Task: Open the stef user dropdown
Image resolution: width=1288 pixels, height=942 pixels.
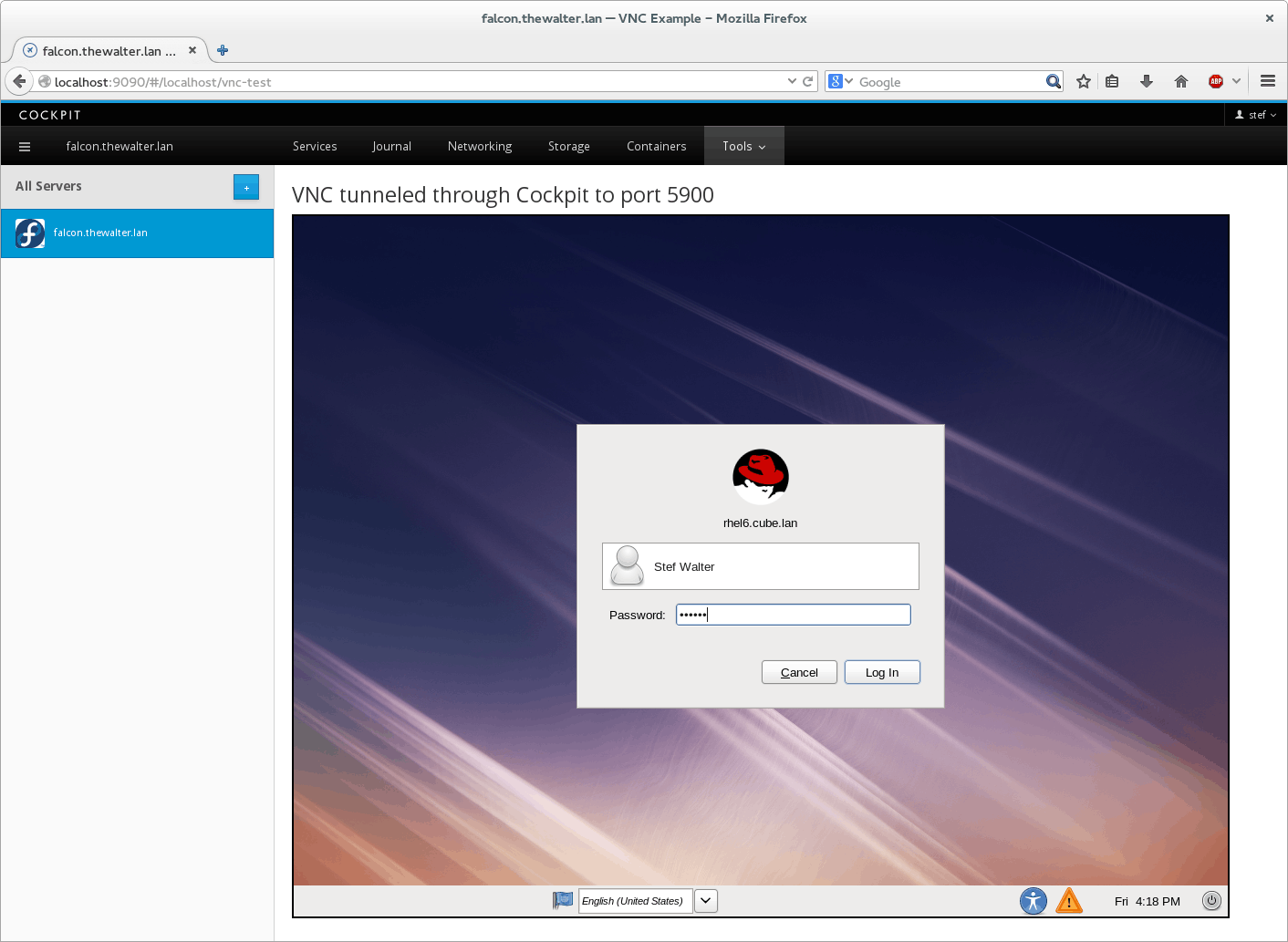Action: 1255,115
